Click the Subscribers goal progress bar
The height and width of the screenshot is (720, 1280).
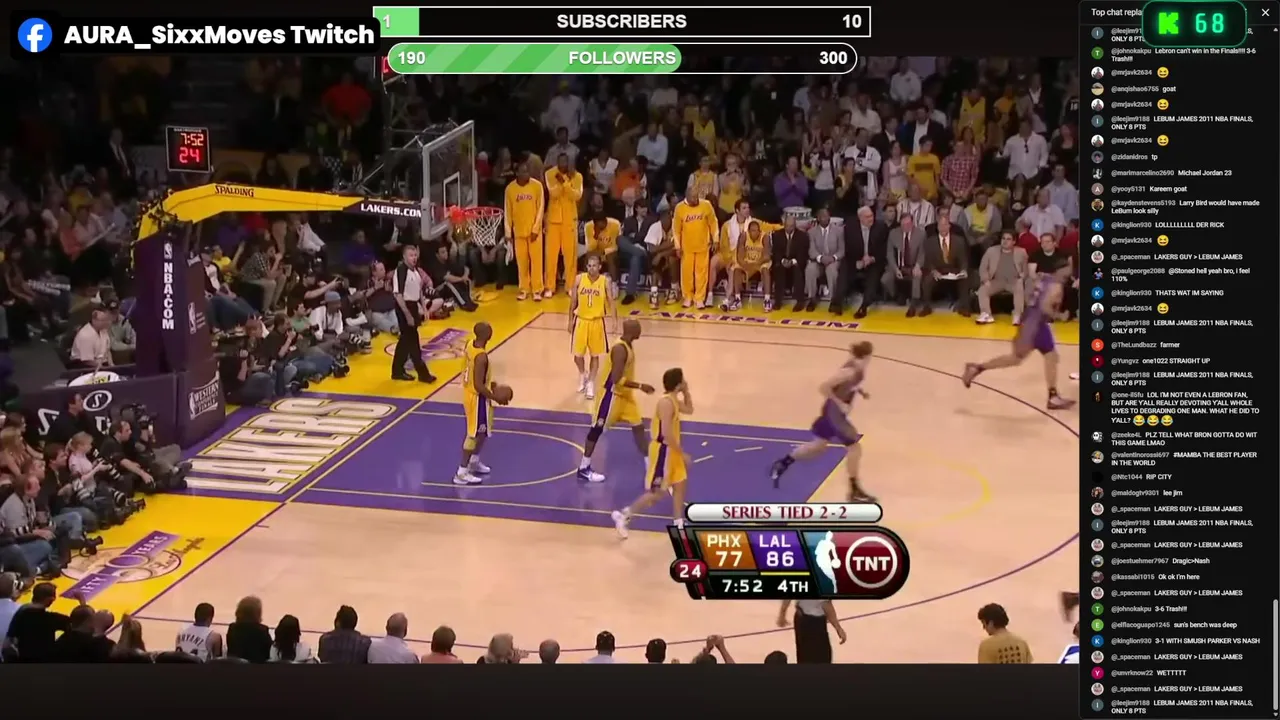click(622, 22)
